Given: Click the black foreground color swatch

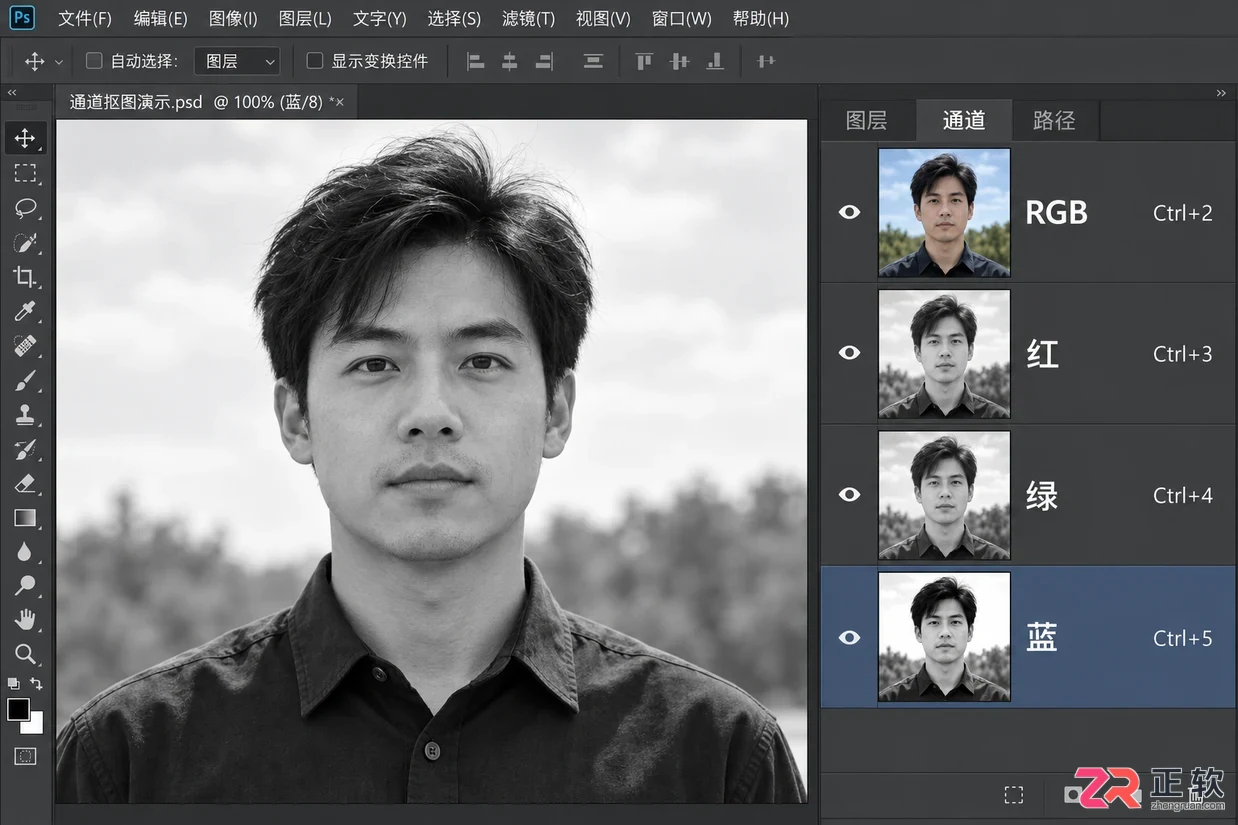Looking at the screenshot, I should [18, 709].
